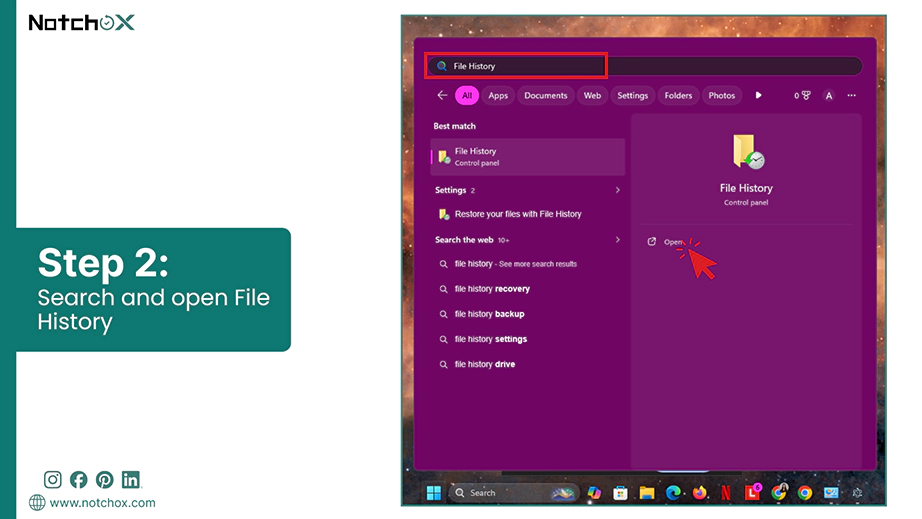Launch Firefox from the taskbar
The width and height of the screenshot is (922, 519).
[700, 493]
